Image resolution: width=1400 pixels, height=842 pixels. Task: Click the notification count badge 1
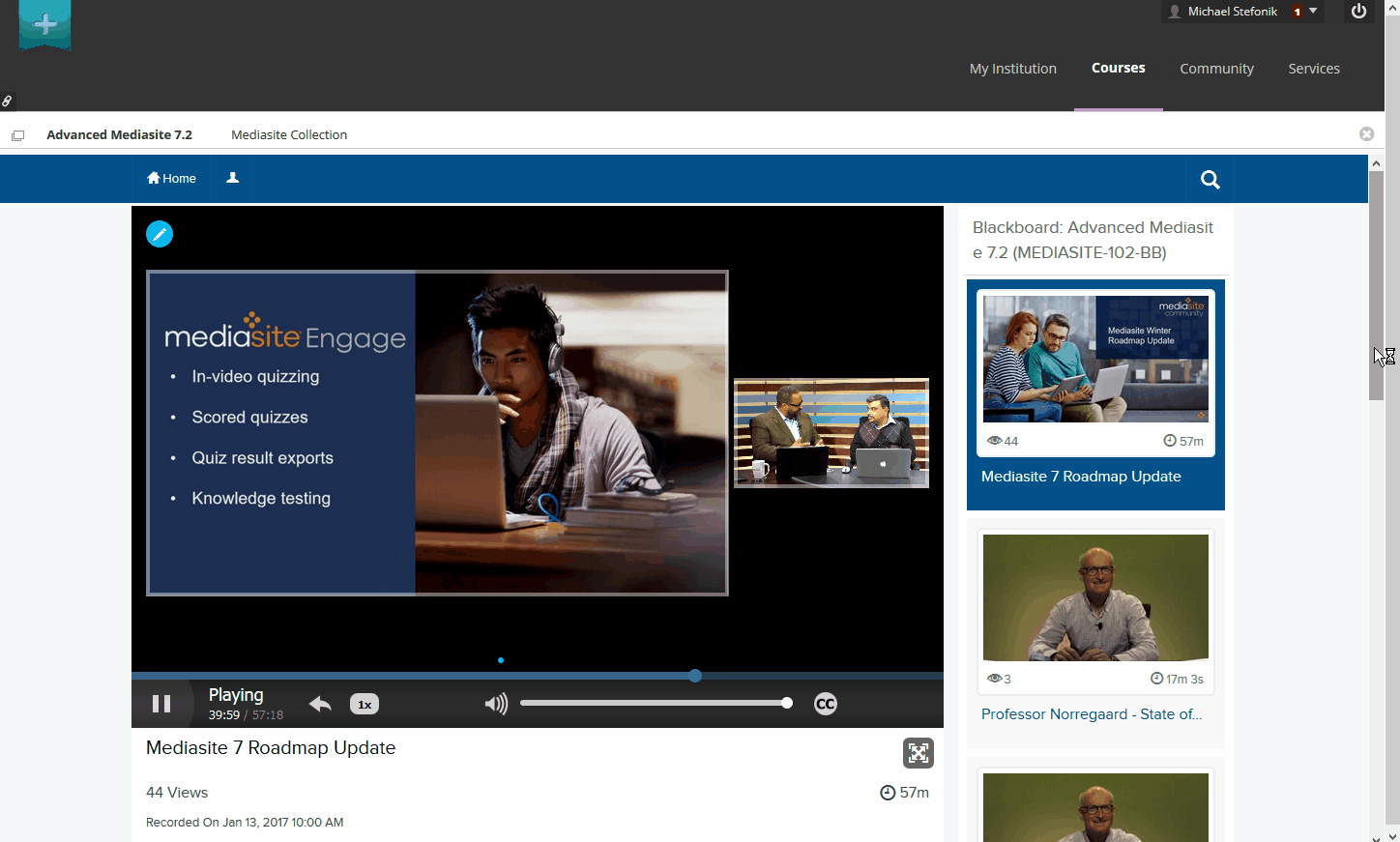1297,12
